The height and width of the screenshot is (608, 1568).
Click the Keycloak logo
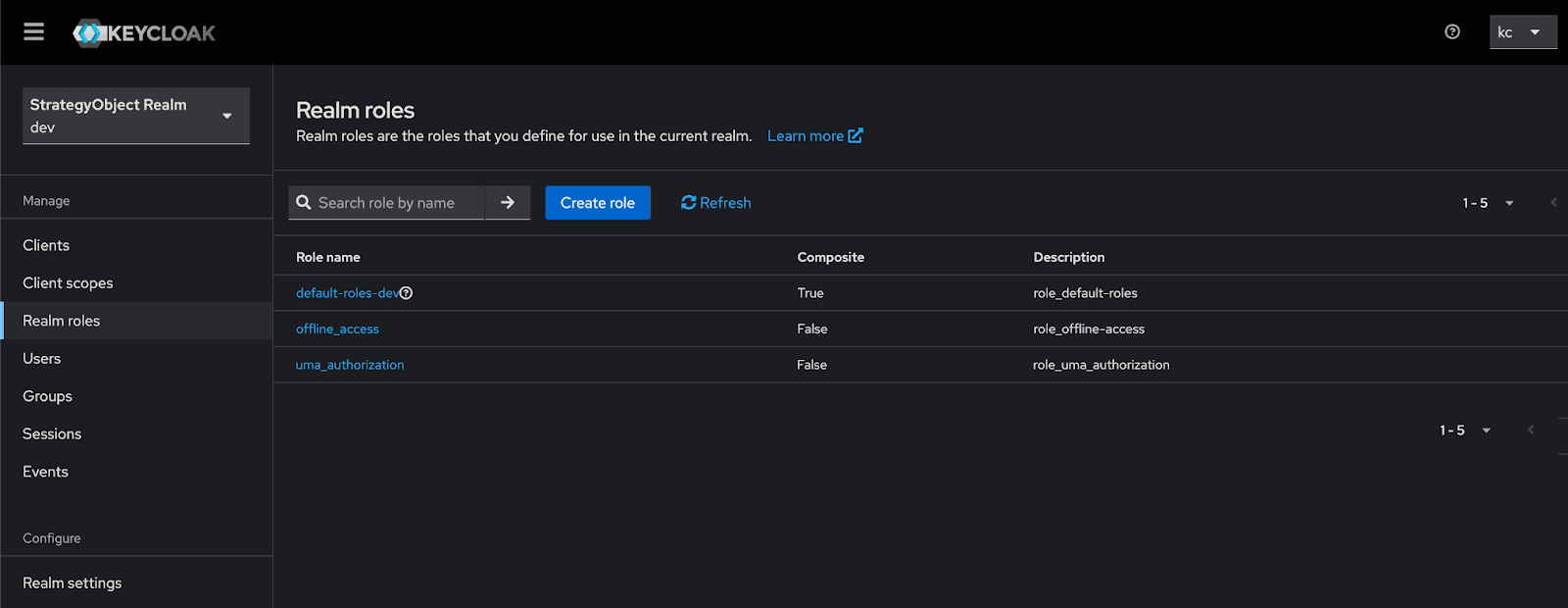(x=144, y=33)
